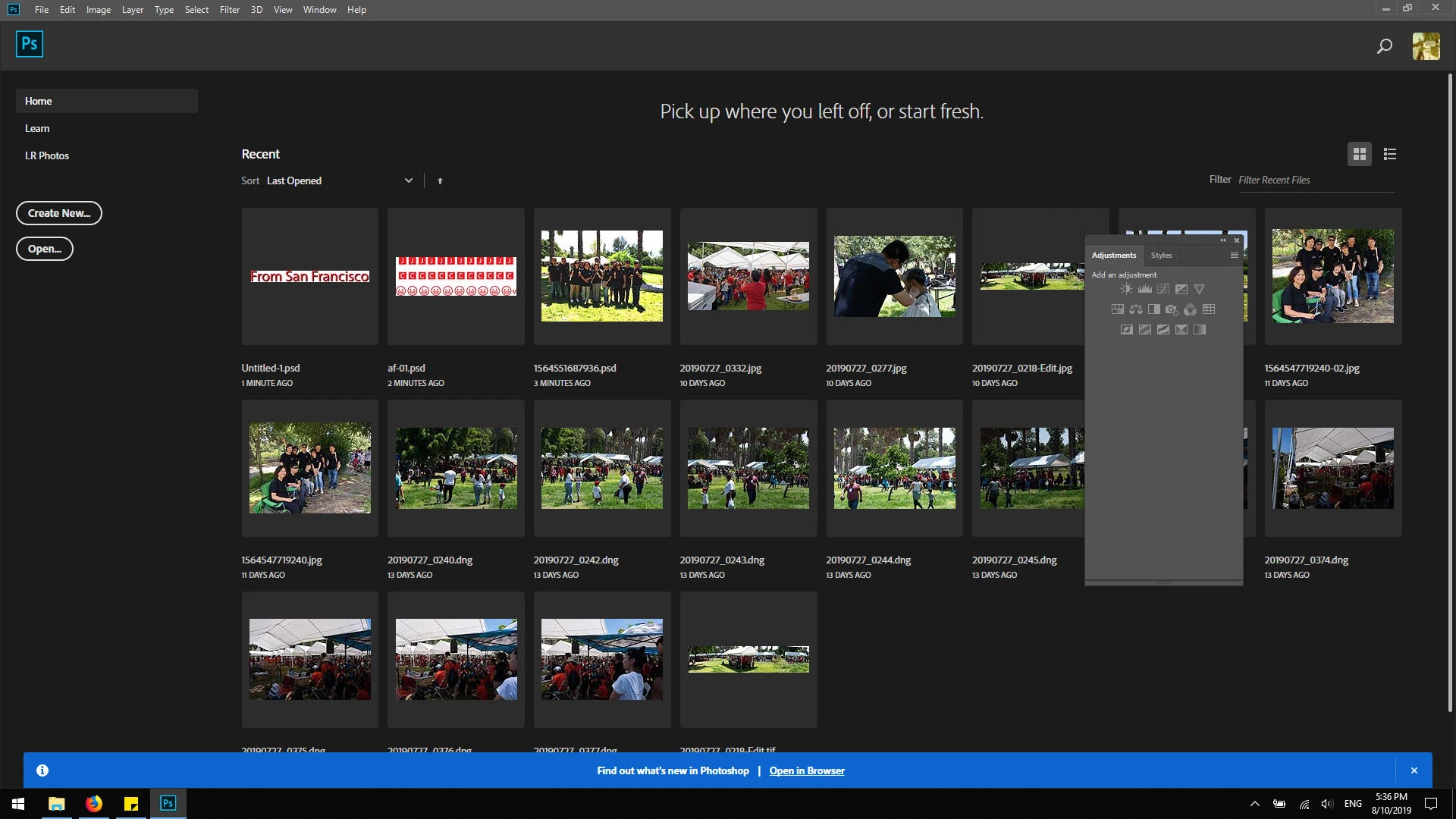Switch to the Styles tab

click(1161, 256)
